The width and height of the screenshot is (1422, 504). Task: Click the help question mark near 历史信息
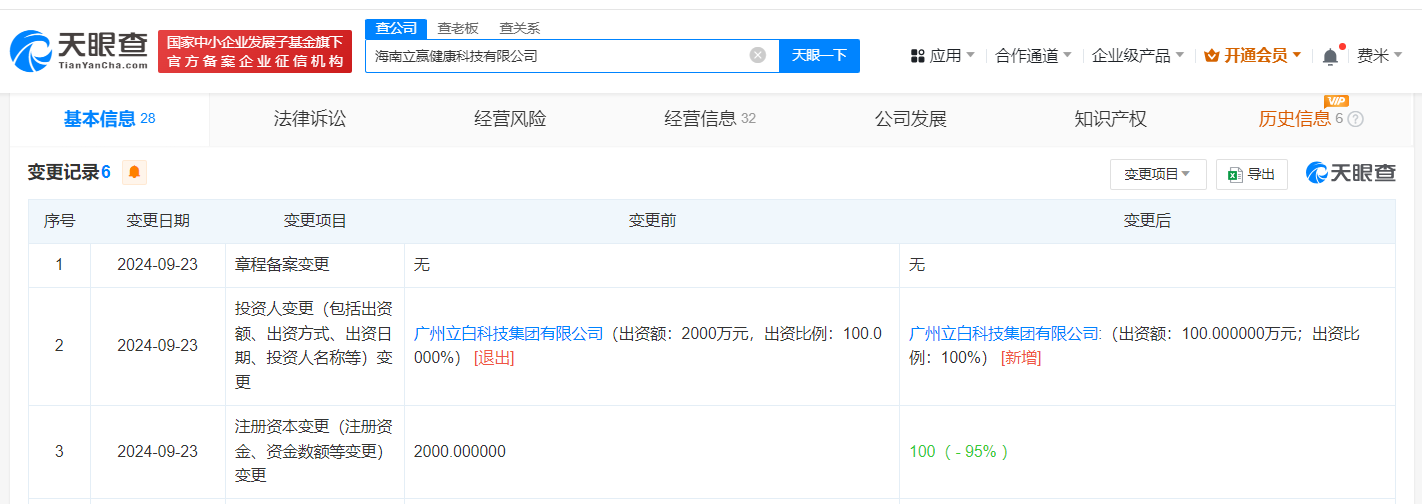[x=1356, y=120]
